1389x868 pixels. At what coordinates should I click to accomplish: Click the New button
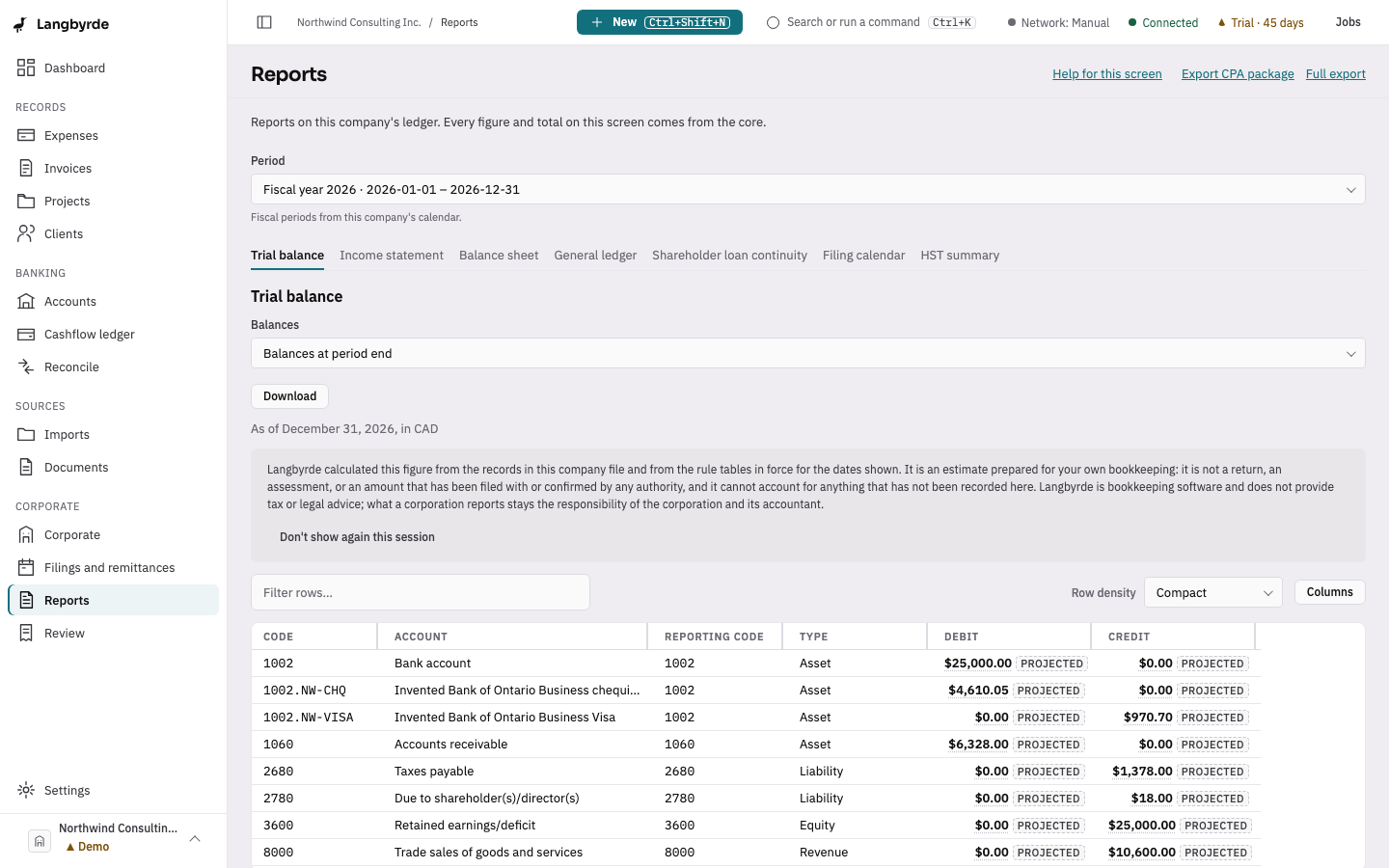(660, 22)
